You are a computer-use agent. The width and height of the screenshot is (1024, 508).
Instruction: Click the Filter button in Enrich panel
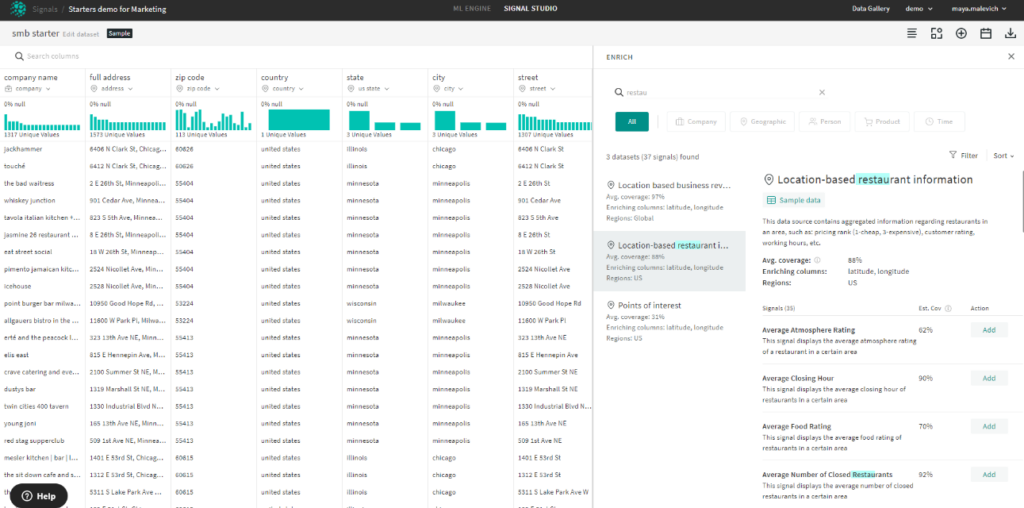pyautogui.click(x=964, y=155)
